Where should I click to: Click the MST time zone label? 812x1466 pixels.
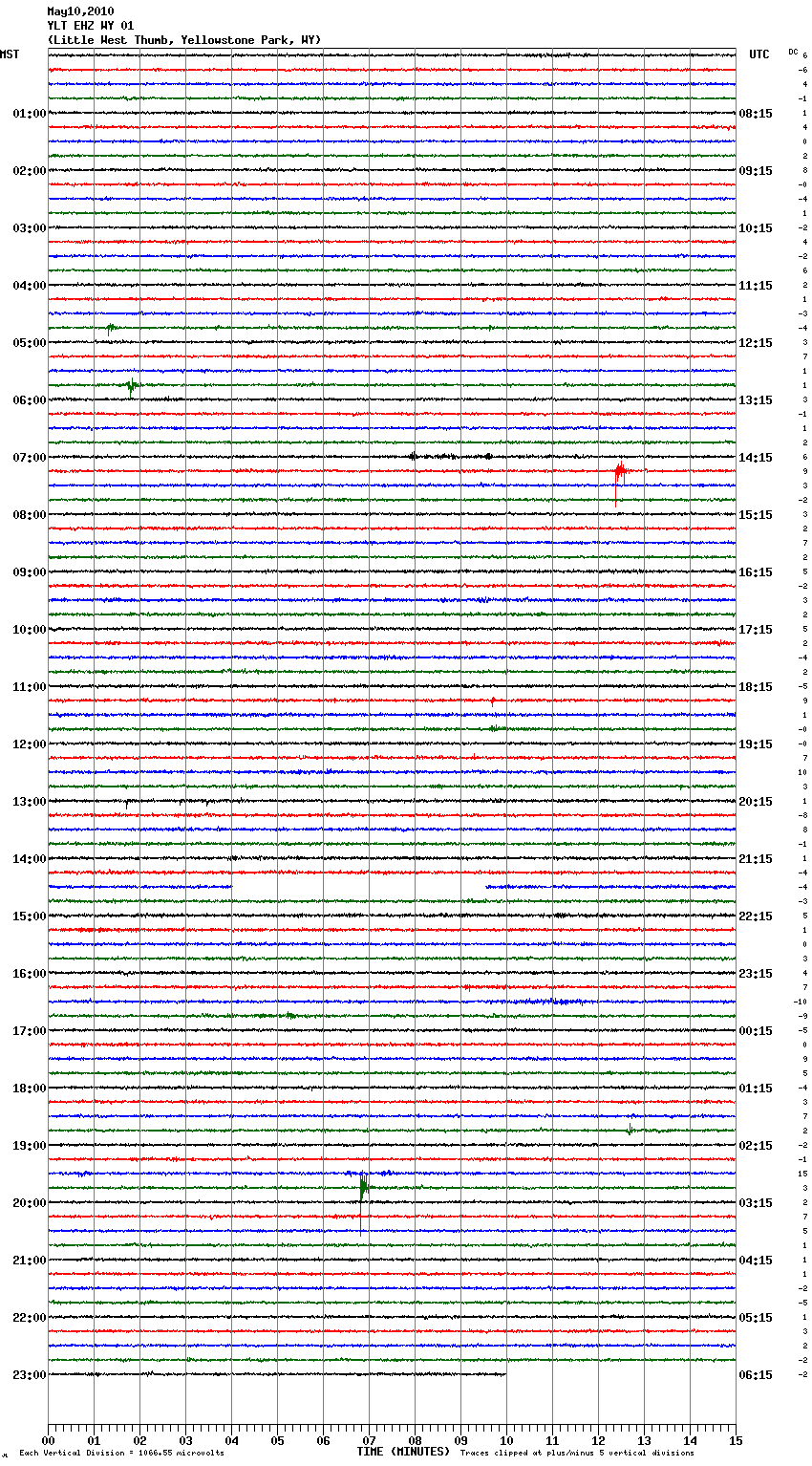coord(10,54)
